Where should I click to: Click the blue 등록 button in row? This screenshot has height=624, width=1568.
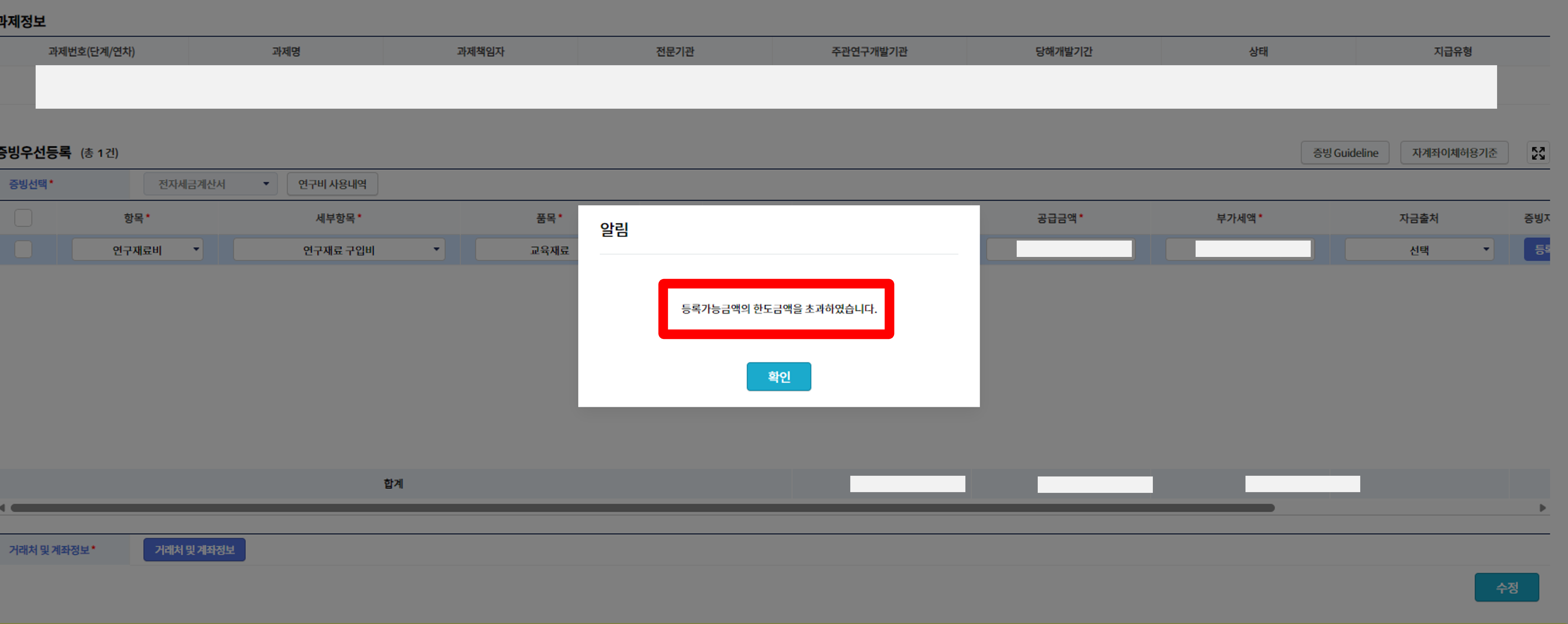(1538, 249)
